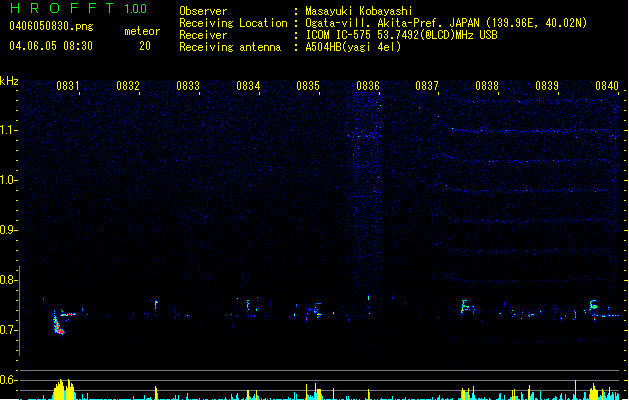Viewport: 629px width, 400px height.
Task: Click the 1.1 kHz axis label
Action: pyautogui.click(x=8, y=130)
